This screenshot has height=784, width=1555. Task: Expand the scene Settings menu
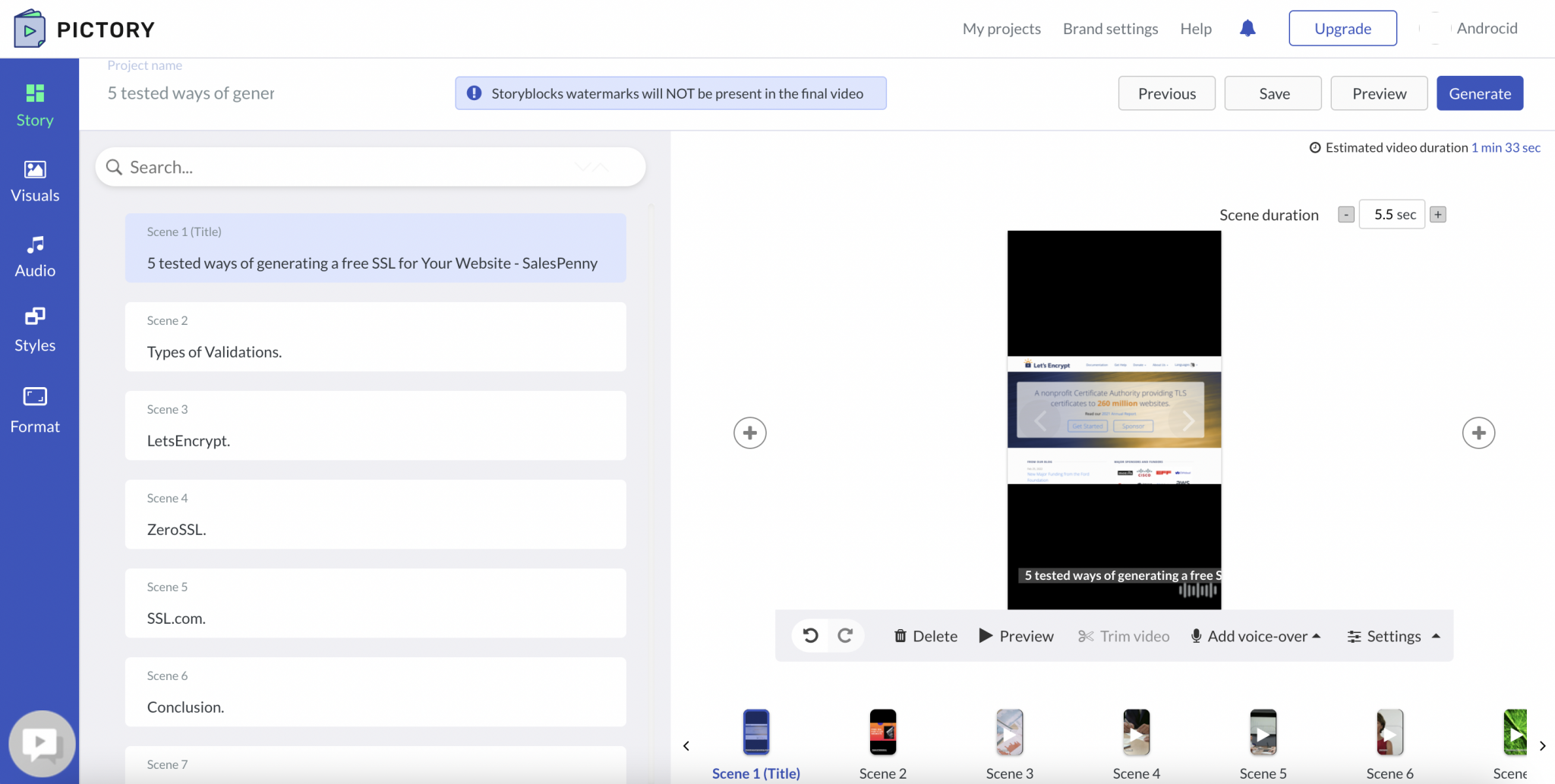pos(1393,636)
